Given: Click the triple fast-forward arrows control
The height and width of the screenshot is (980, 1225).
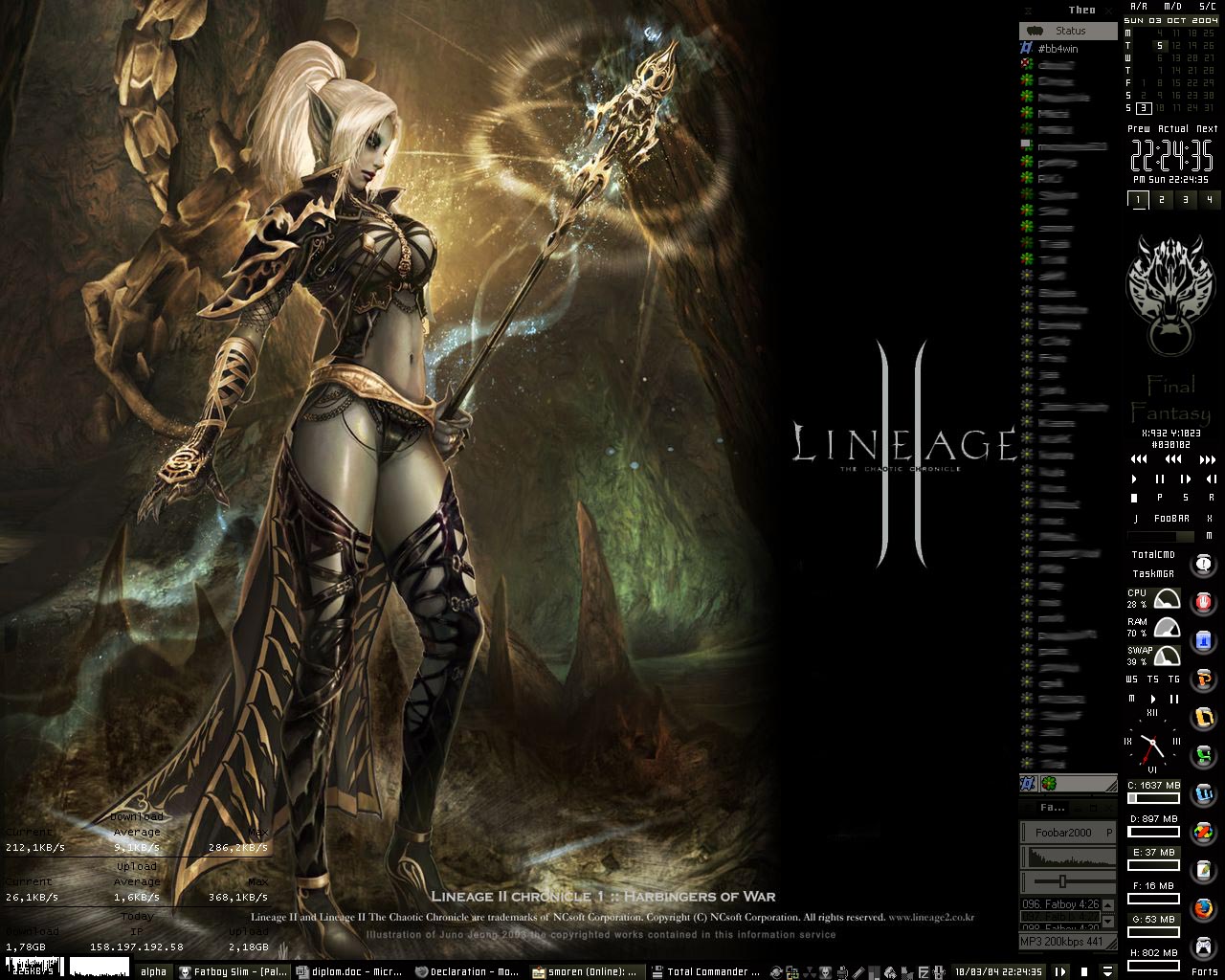Looking at the screenshot, I should click(1207, 459).
